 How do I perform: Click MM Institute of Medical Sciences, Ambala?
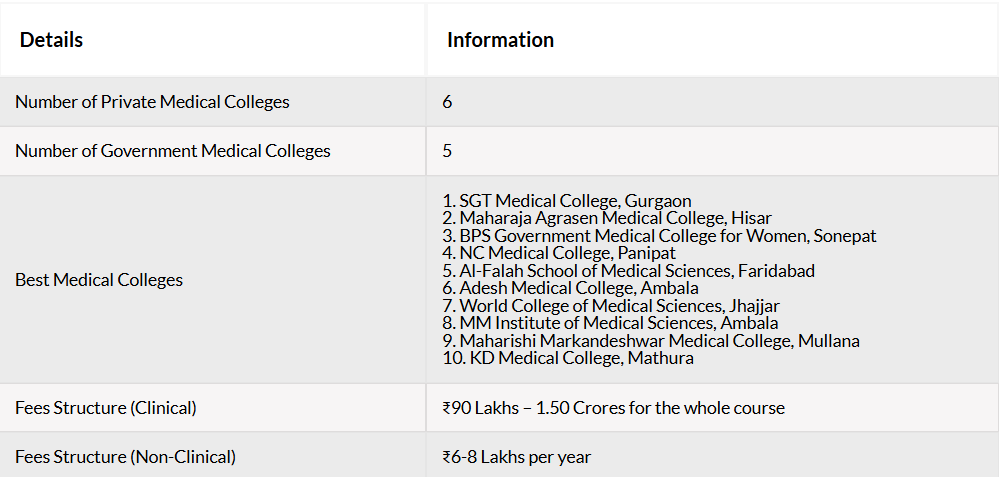pyautogui.click(x=610, y=323)
